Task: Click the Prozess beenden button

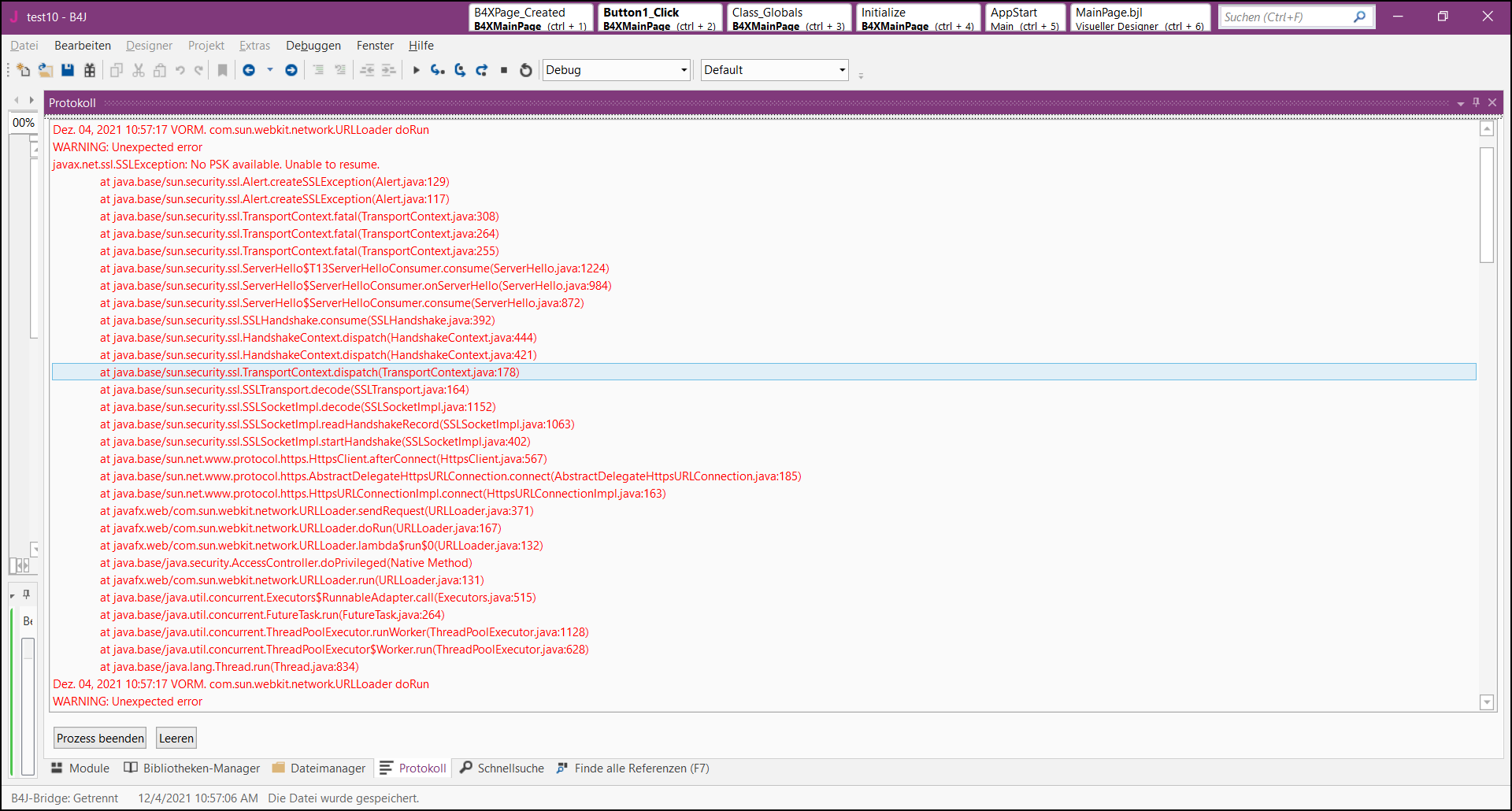Action: [x=100, y=739]
